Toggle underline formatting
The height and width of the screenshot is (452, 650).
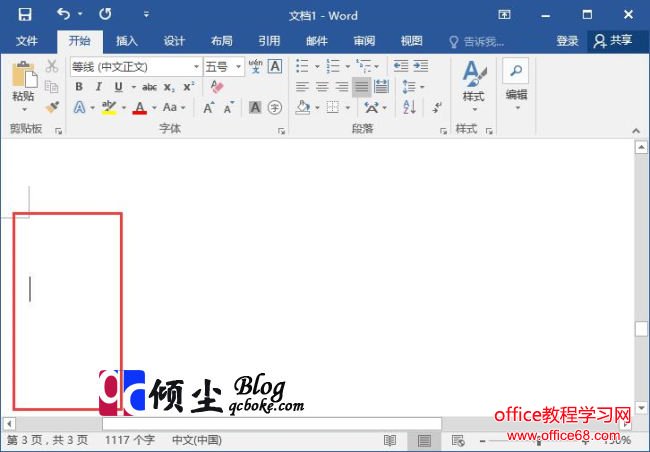pos(119,87)
